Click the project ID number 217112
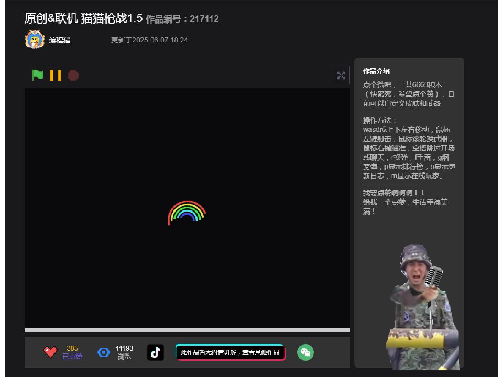Image resolution: width=503 pixels, height=377 pixels. point(204,19)
